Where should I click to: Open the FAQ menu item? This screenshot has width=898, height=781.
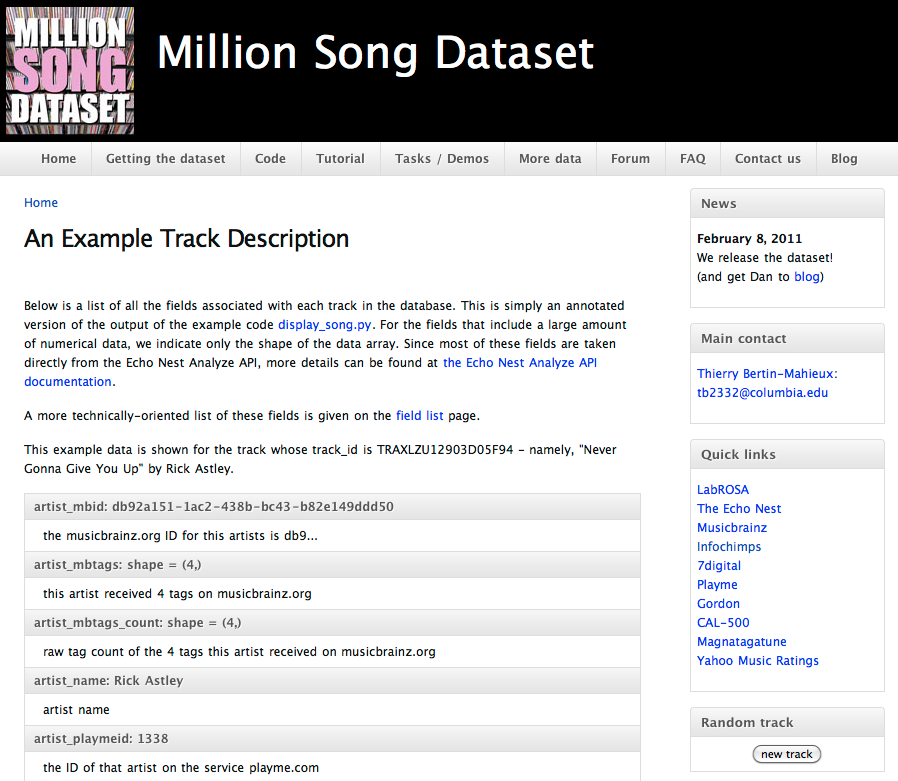pos(693,159)
